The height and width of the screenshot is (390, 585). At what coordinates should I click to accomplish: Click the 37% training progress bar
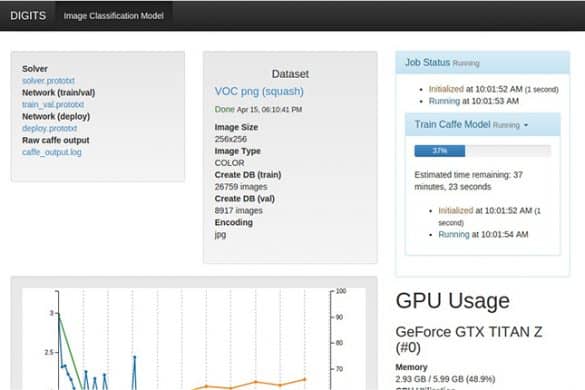pyautogui.click(x=482, y=151)
